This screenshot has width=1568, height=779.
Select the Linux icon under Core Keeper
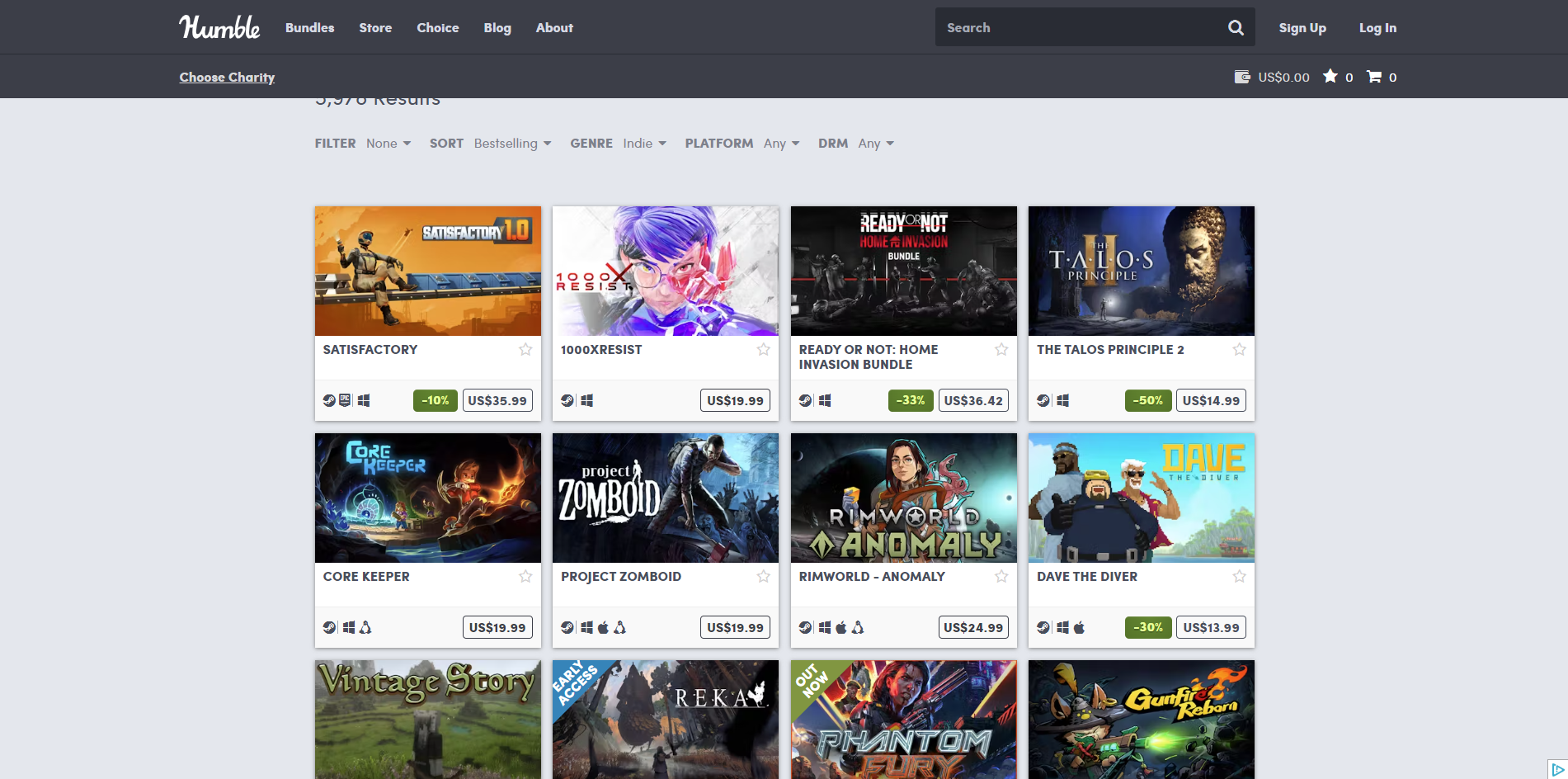tap(366, 627)
